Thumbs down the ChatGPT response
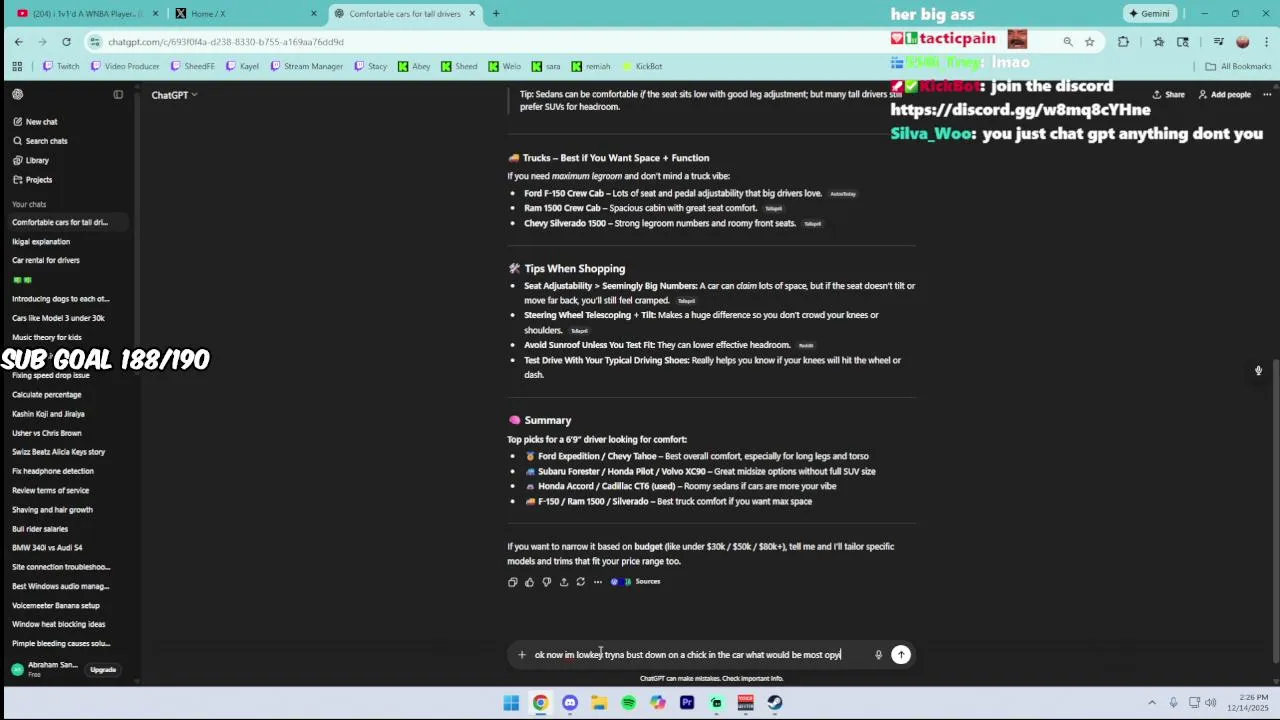Screen dimensions: 1280x720 click(x=547, y=582)
